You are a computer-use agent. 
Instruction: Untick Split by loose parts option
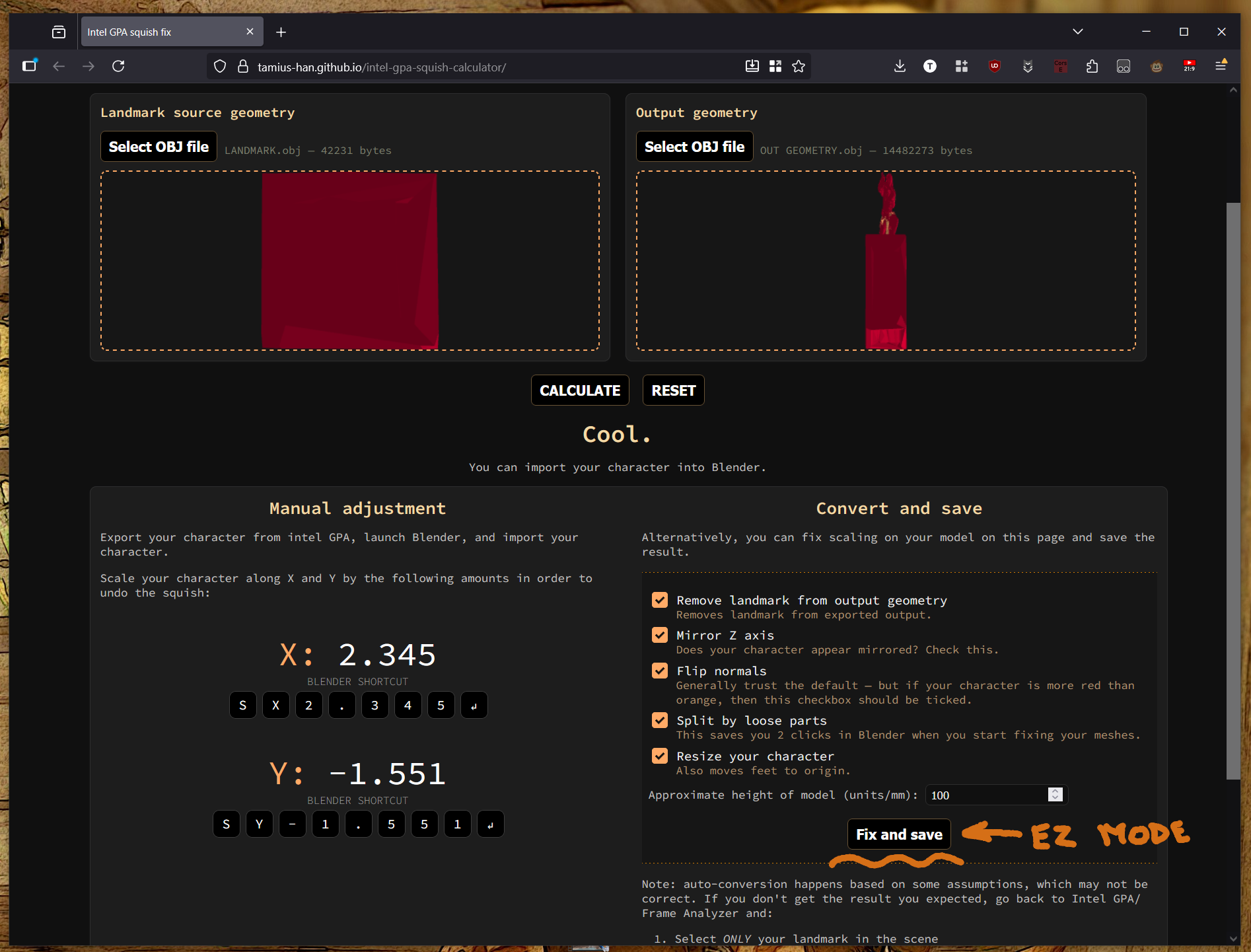660,720
